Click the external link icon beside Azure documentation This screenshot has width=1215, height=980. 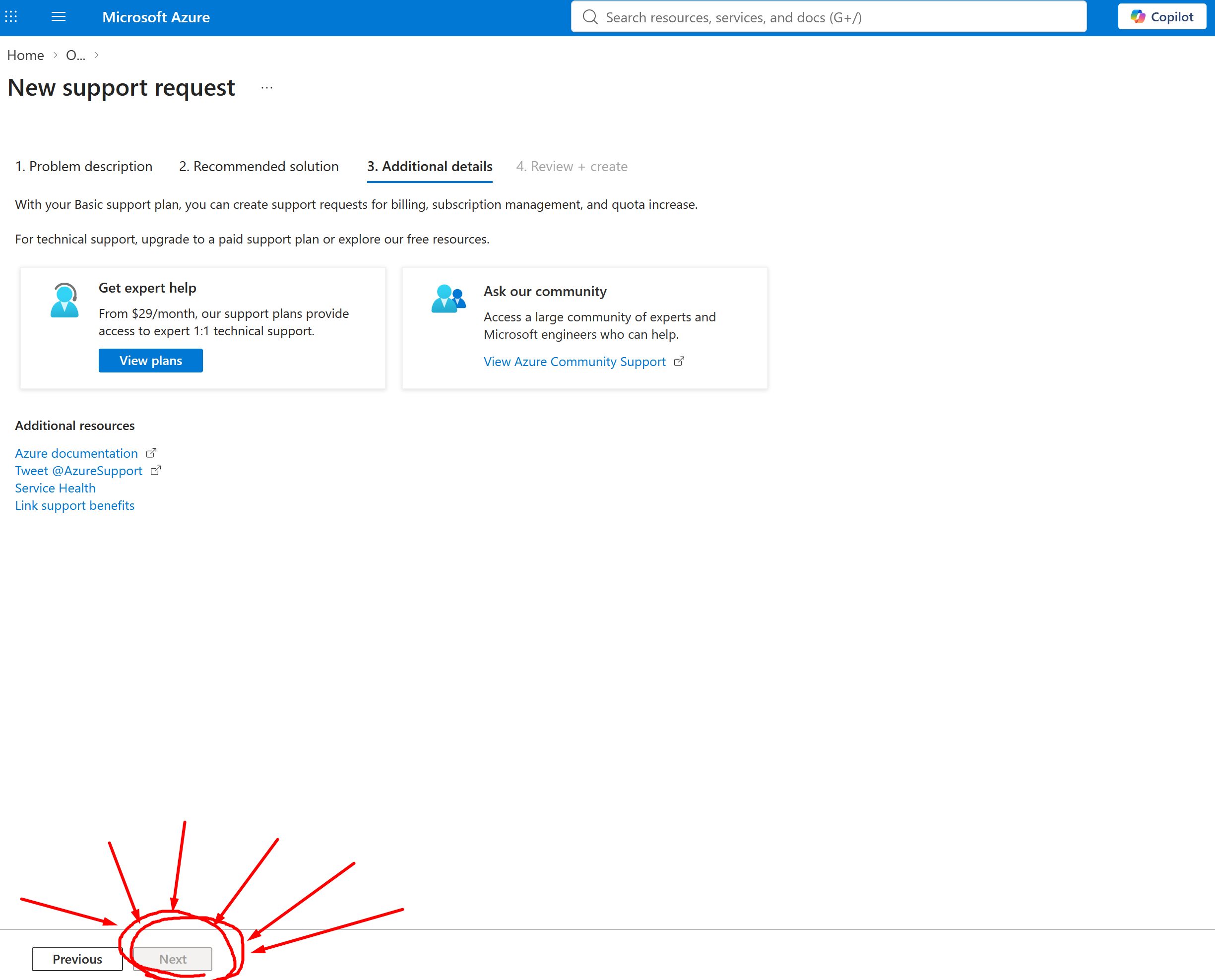pyautogui.click(x=151, y=453)
